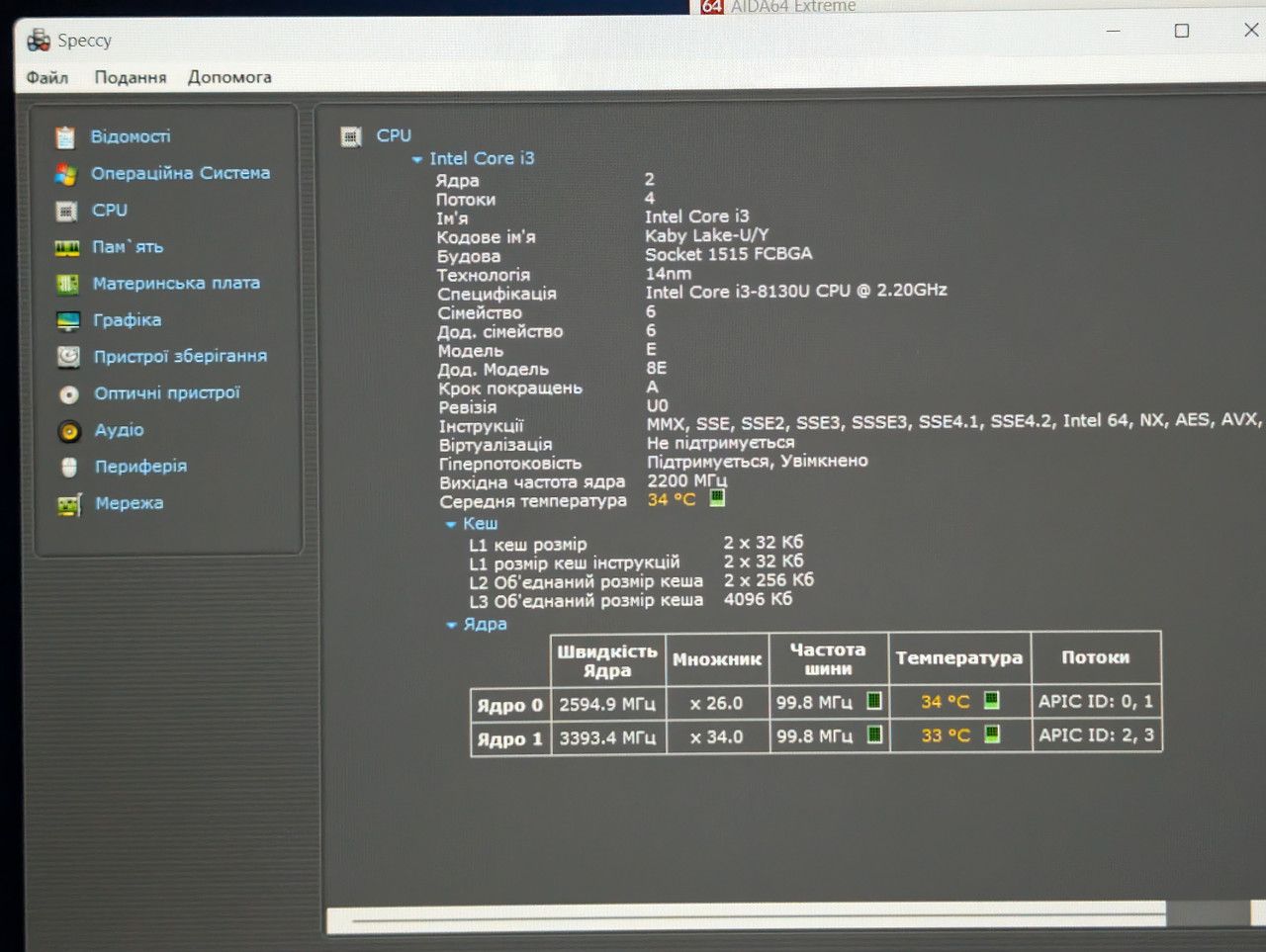Click the AIDA64 Extreme icon behind Speccy
1266x952 pixels.
click(x=712, y=6)
